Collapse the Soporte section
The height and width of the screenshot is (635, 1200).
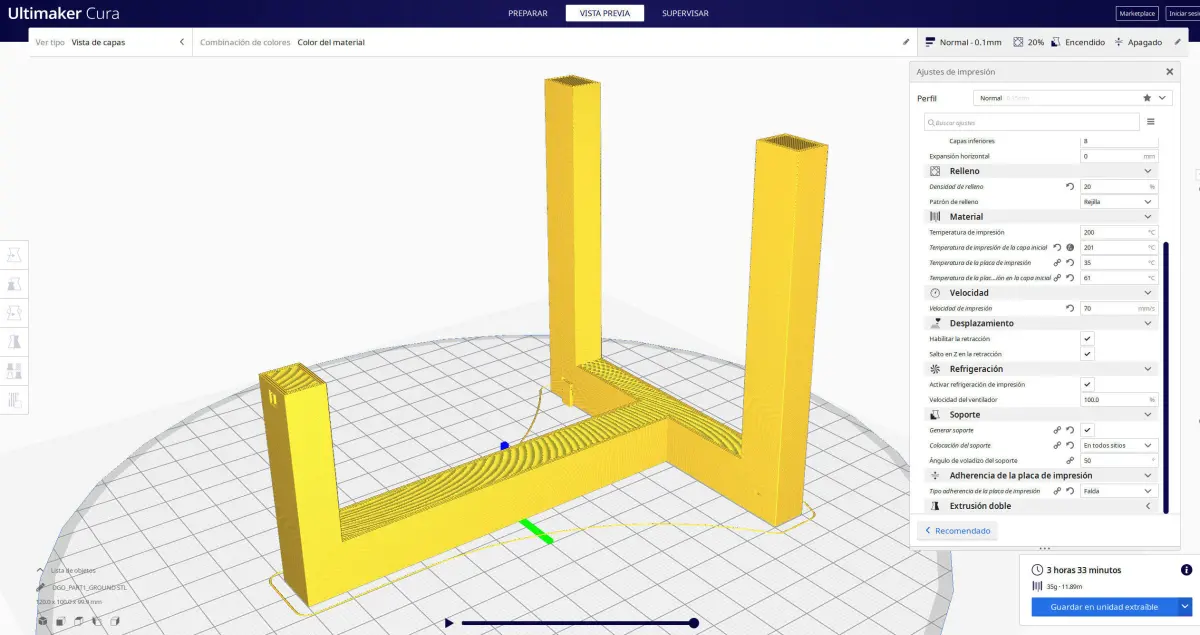pyautogui.click(x=1148, y=415)
